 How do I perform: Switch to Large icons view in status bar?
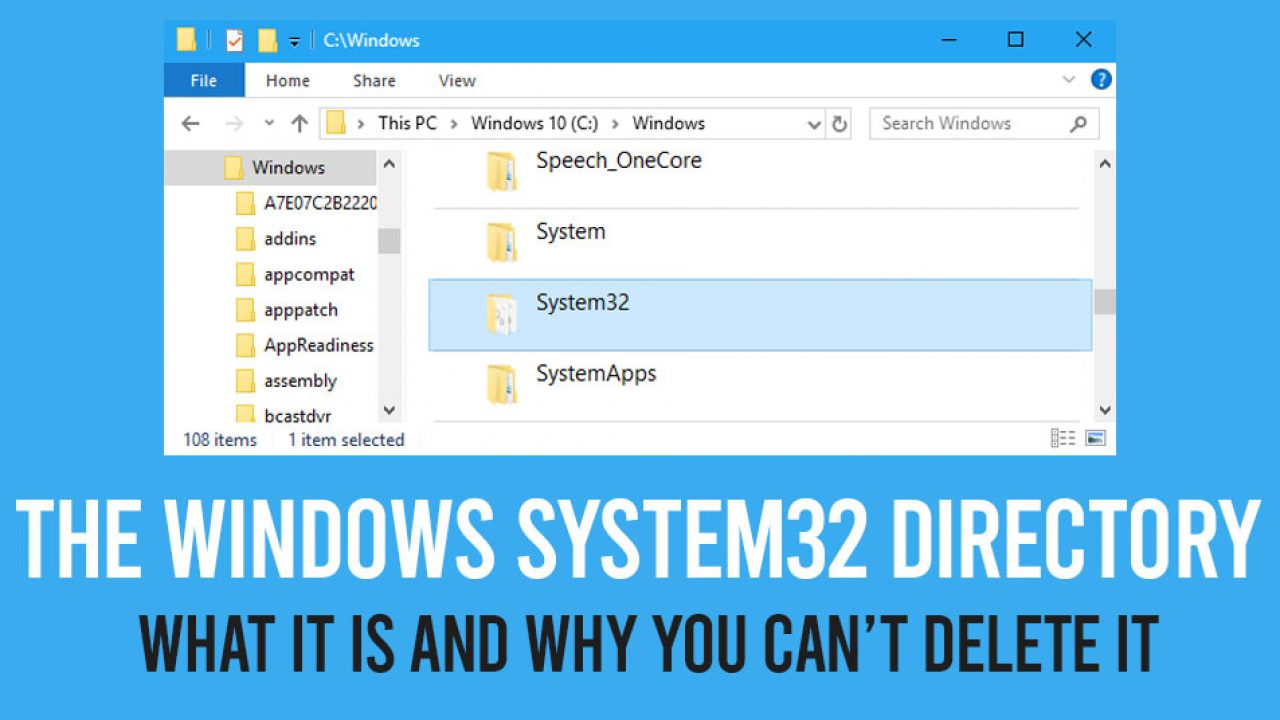coord(1095,438)
